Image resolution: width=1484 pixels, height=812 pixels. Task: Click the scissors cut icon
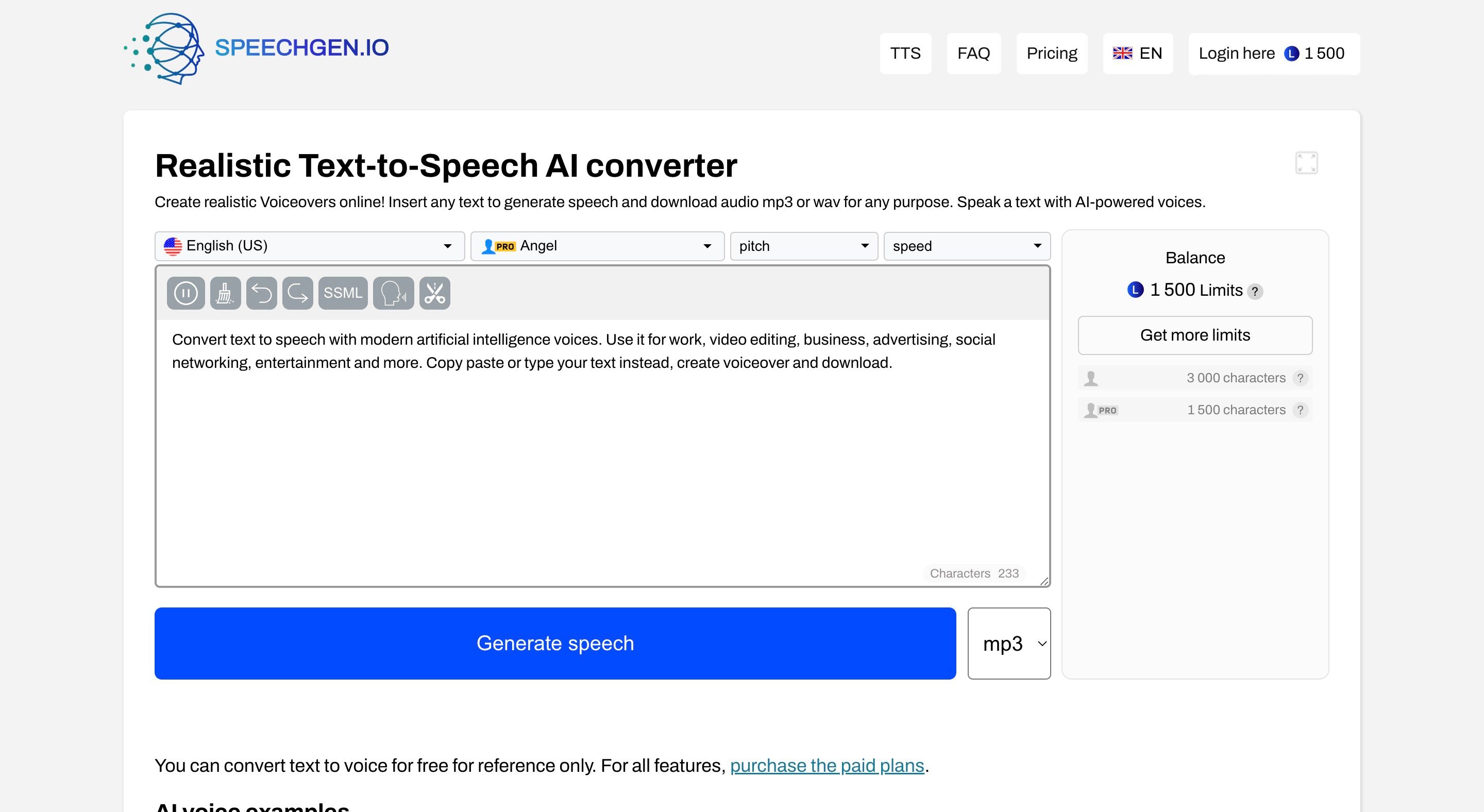point(434,293)
